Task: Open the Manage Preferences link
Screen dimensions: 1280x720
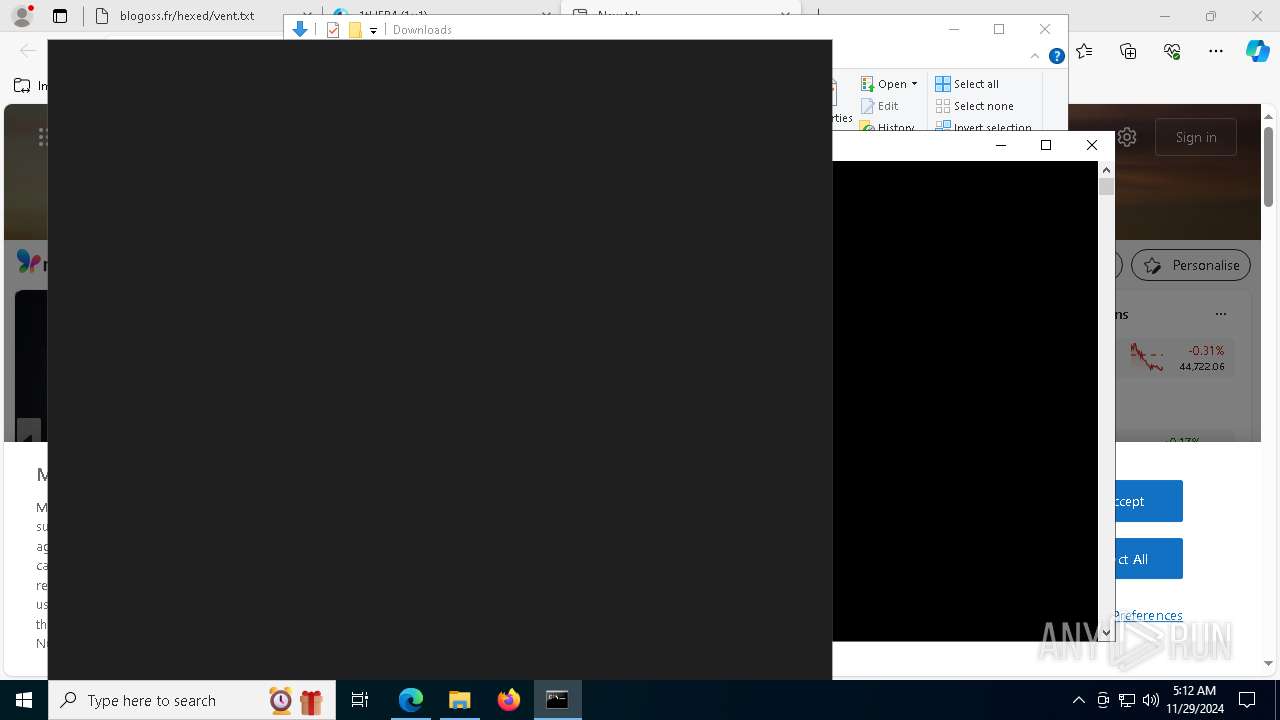Action: 1149,615
